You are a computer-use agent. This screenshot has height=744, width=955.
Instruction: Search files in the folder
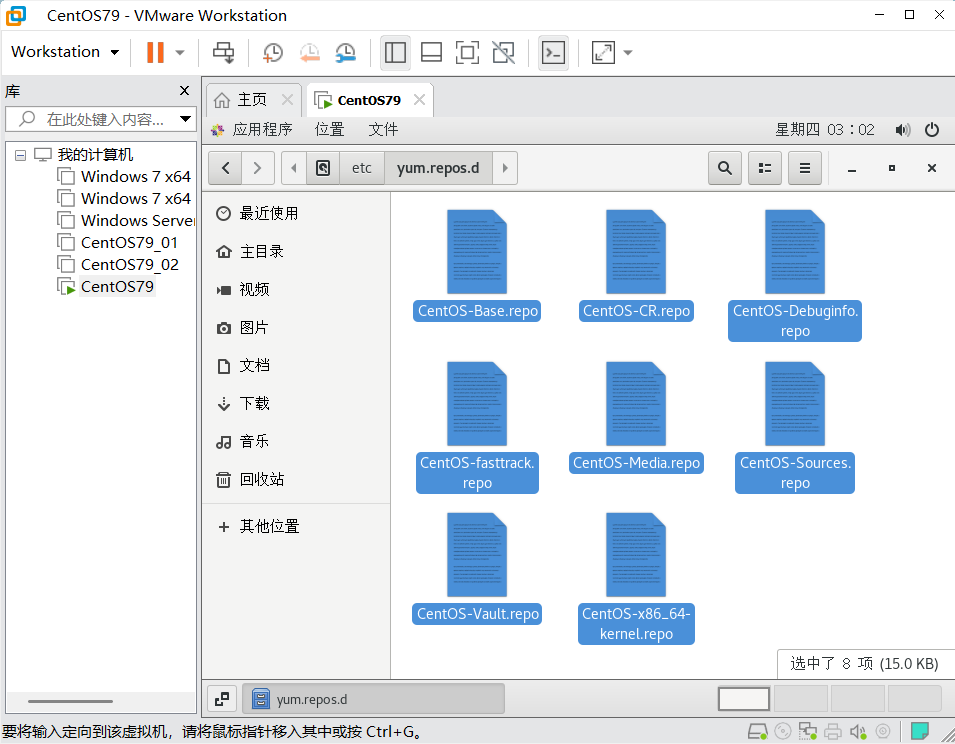pyautogui.click(x=725, y=168)
